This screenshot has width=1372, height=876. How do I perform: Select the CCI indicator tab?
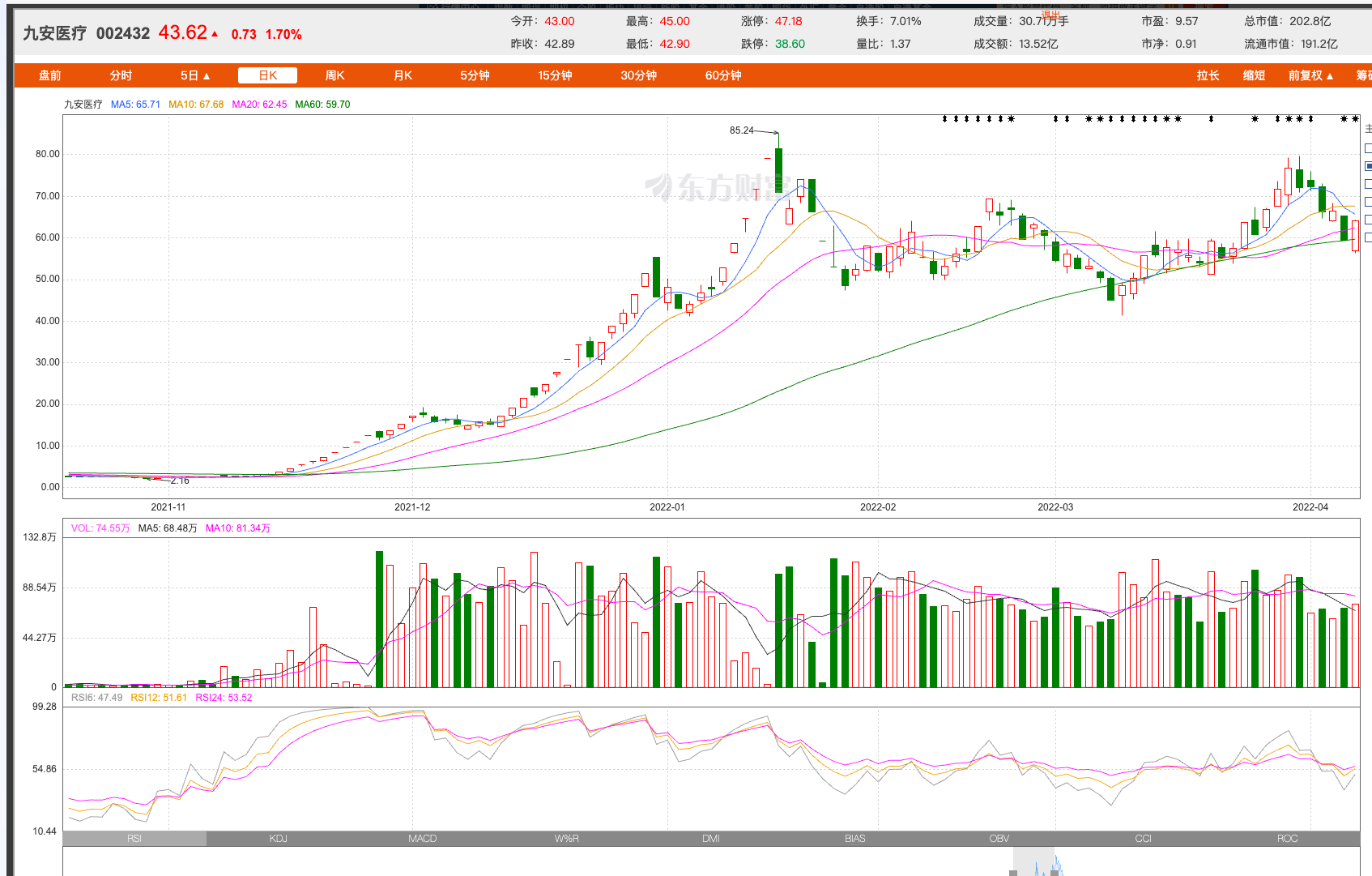click(x=1144, y=839)
